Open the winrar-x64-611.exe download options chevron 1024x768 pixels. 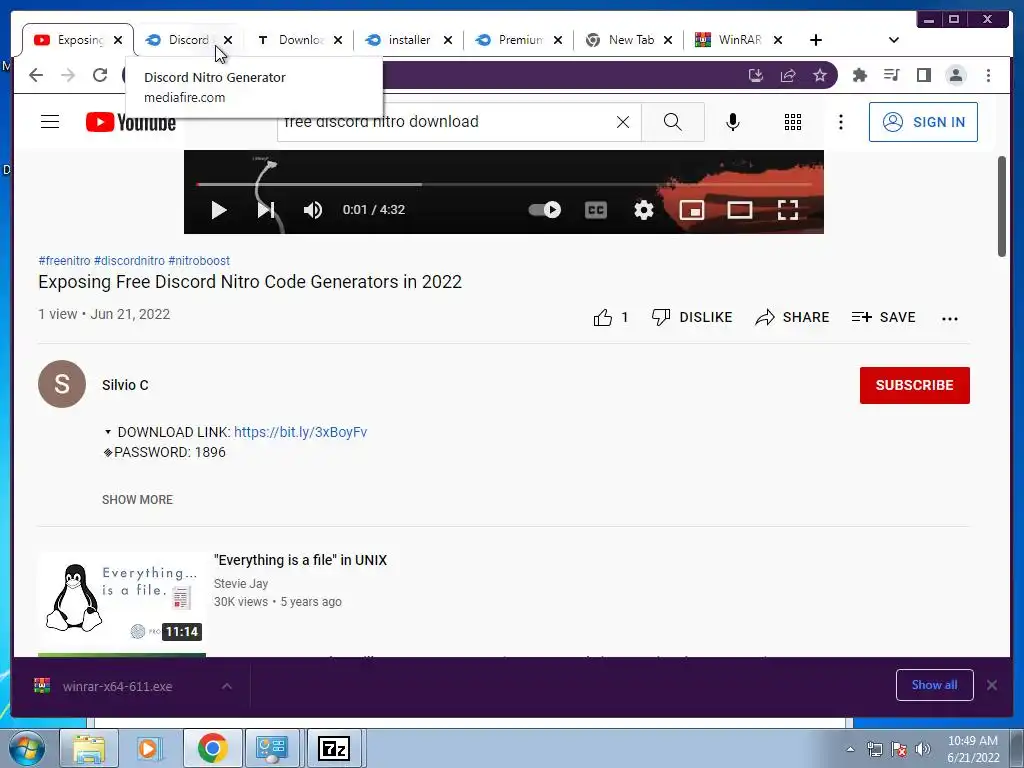click(227, 686)
